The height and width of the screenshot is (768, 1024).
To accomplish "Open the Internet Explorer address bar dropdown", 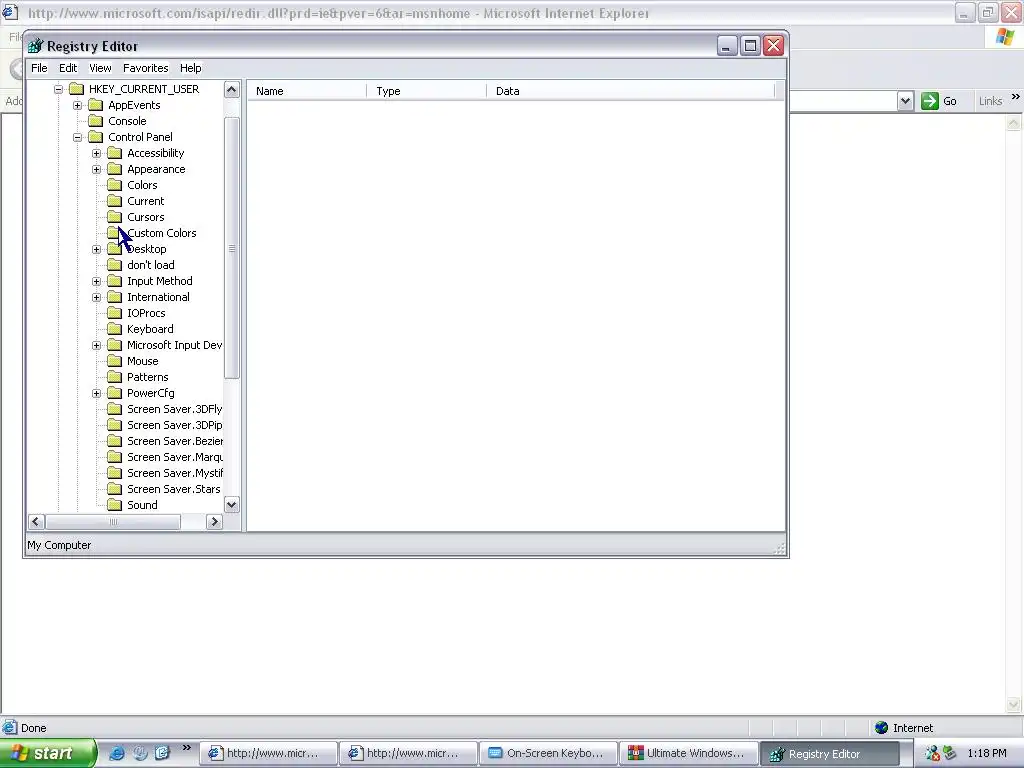I will [x=905, y=101].
